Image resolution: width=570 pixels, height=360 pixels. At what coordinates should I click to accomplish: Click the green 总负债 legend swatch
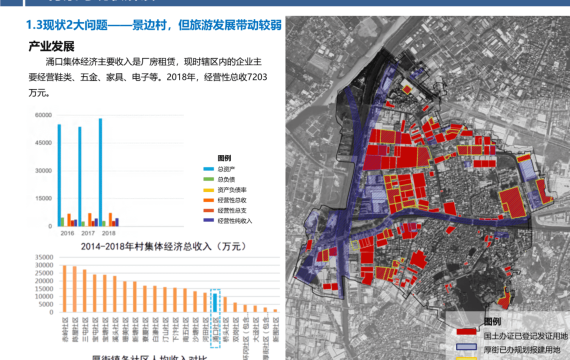[208, 179]
